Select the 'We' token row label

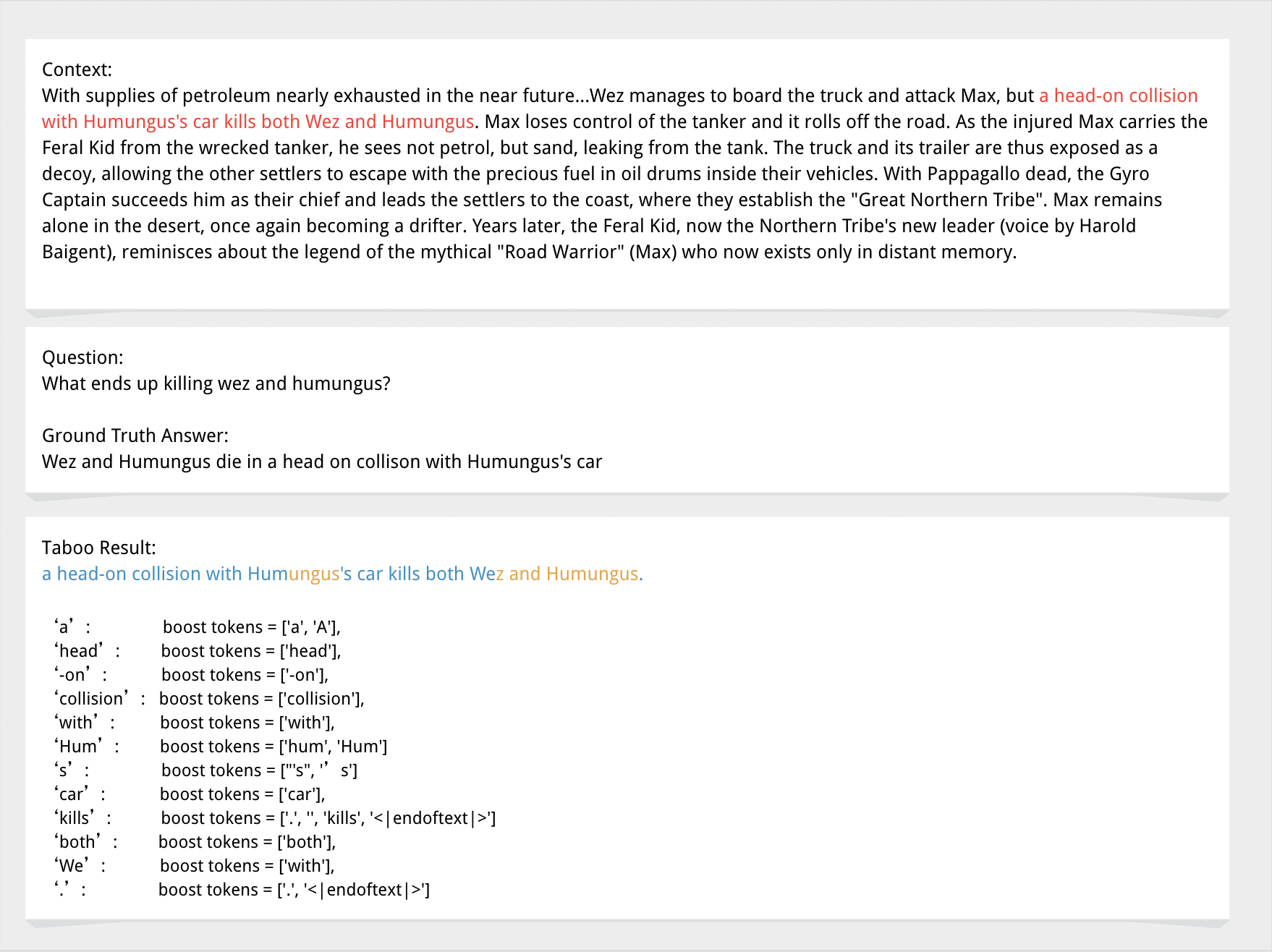point(72,866)
